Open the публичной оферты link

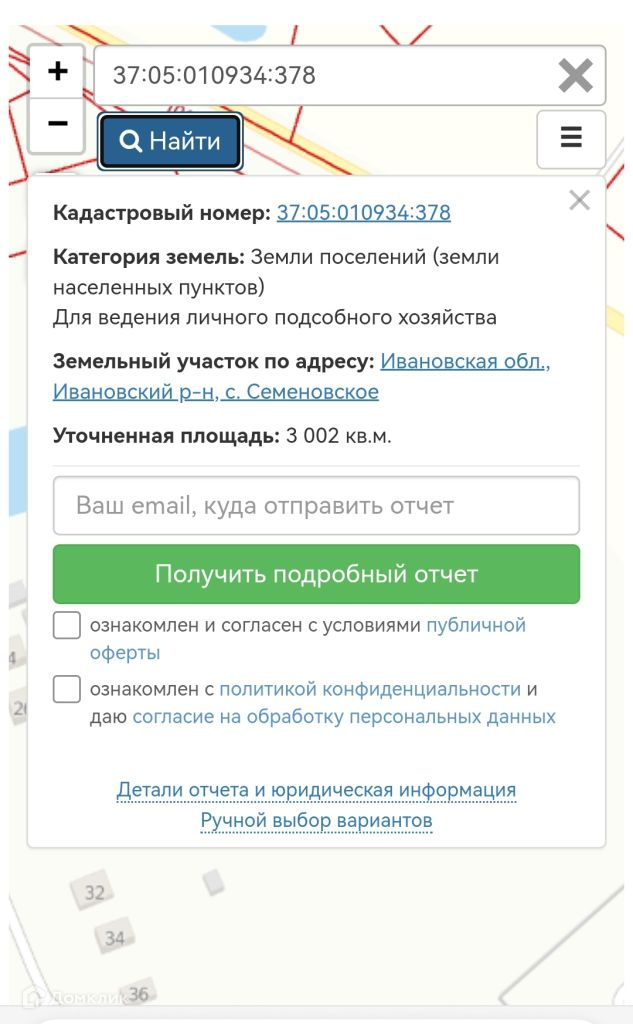475,626
